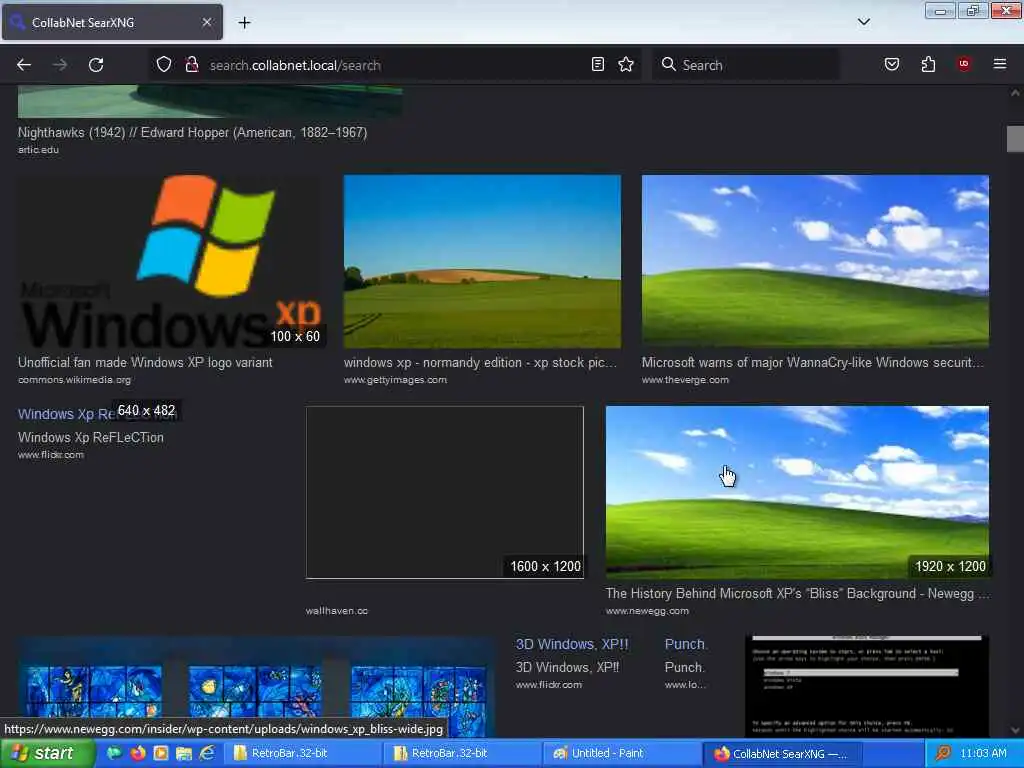Bookmark this page with the star icon
The image size is (1024, 768).
(626, 64)
